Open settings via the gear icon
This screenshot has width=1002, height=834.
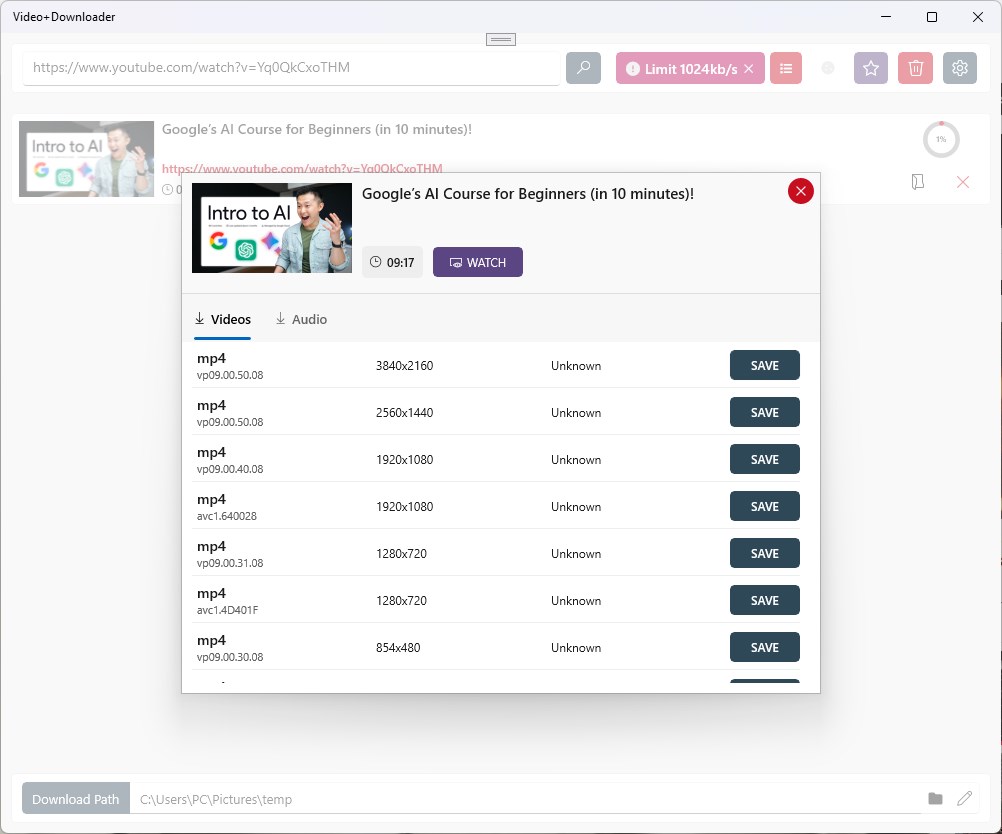[x=960, y=68]
